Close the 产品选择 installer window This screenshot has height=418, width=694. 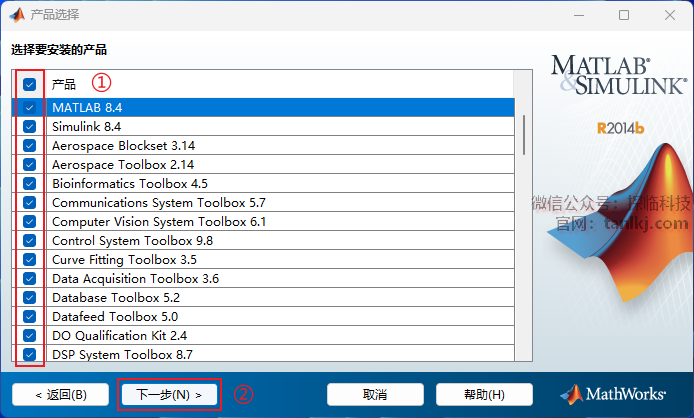670,15
